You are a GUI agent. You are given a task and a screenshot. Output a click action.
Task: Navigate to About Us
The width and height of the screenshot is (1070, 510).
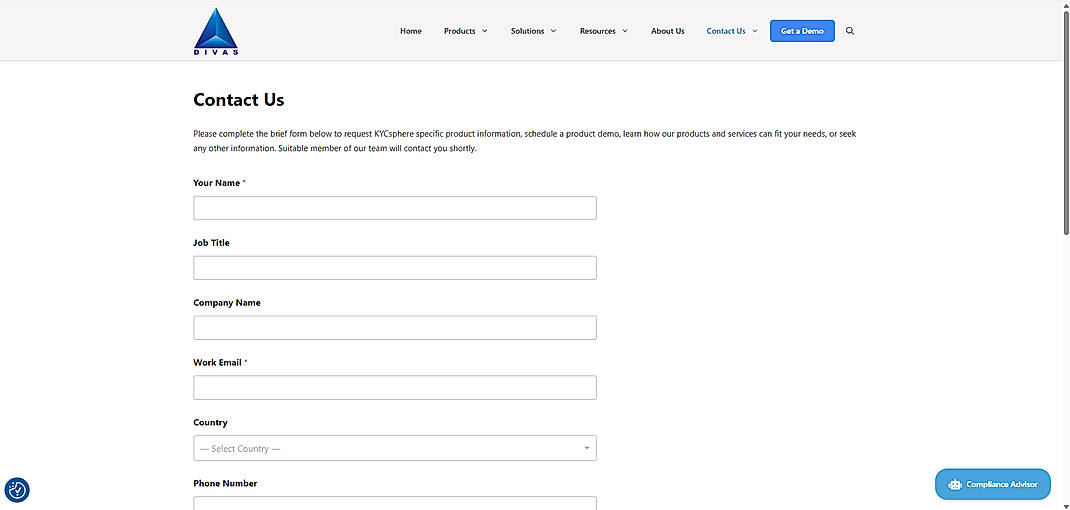(x=667, y=31)
